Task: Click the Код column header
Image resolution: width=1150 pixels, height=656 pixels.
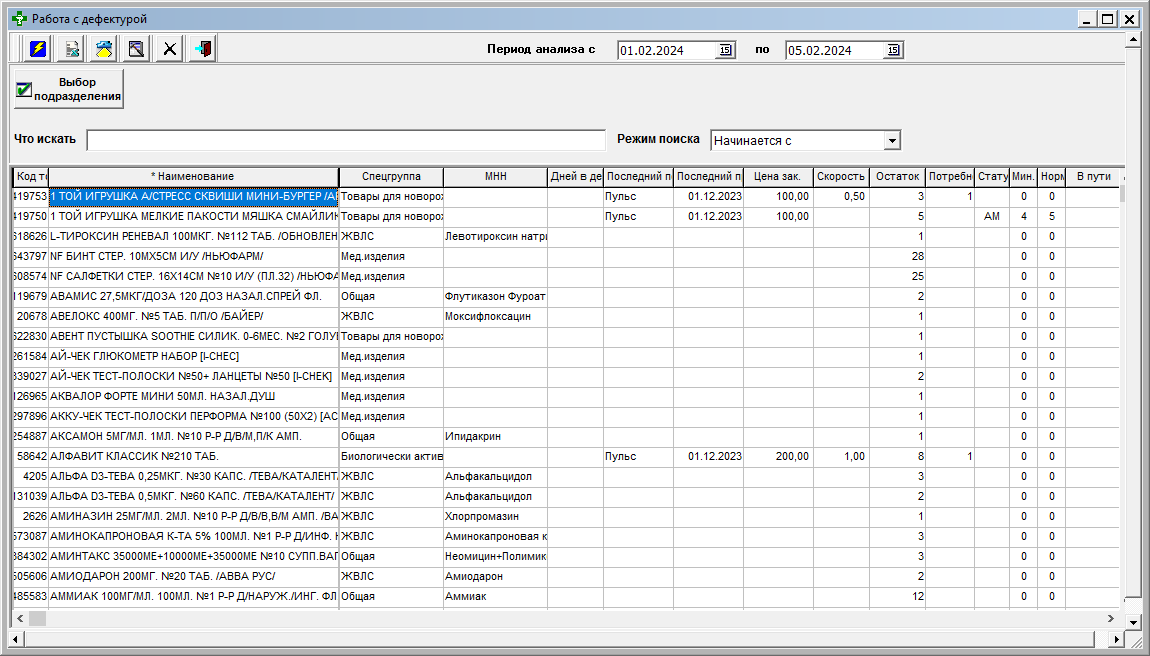Action: pos(31,177)
